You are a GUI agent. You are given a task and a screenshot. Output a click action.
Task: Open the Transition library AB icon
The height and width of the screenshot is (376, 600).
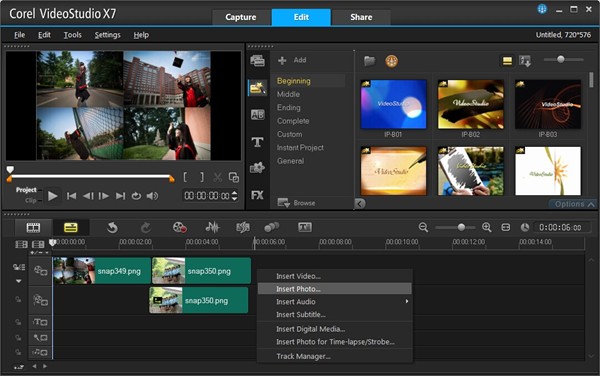(x=257, y=115)
